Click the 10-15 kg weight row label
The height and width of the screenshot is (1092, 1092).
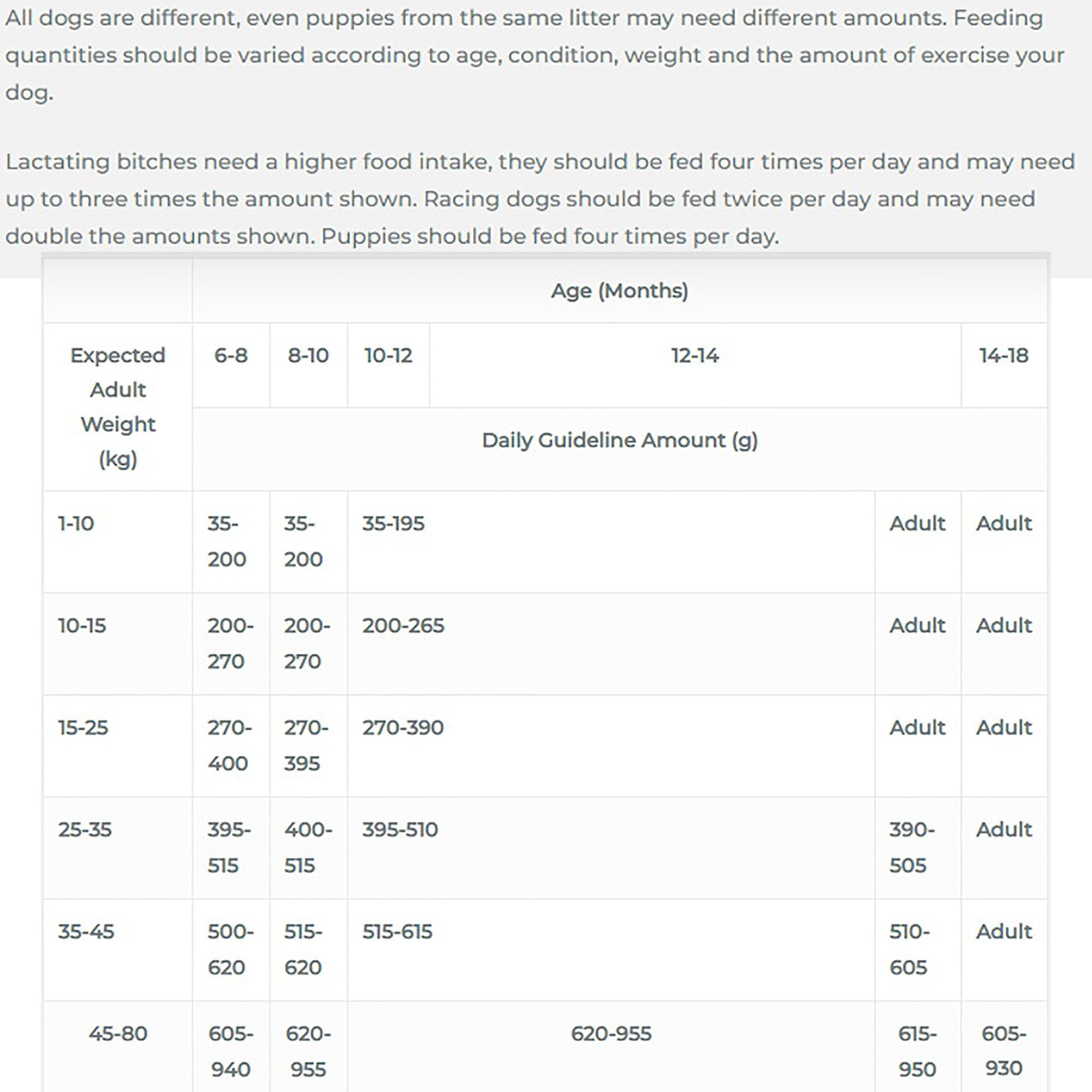tap(82, 626)
